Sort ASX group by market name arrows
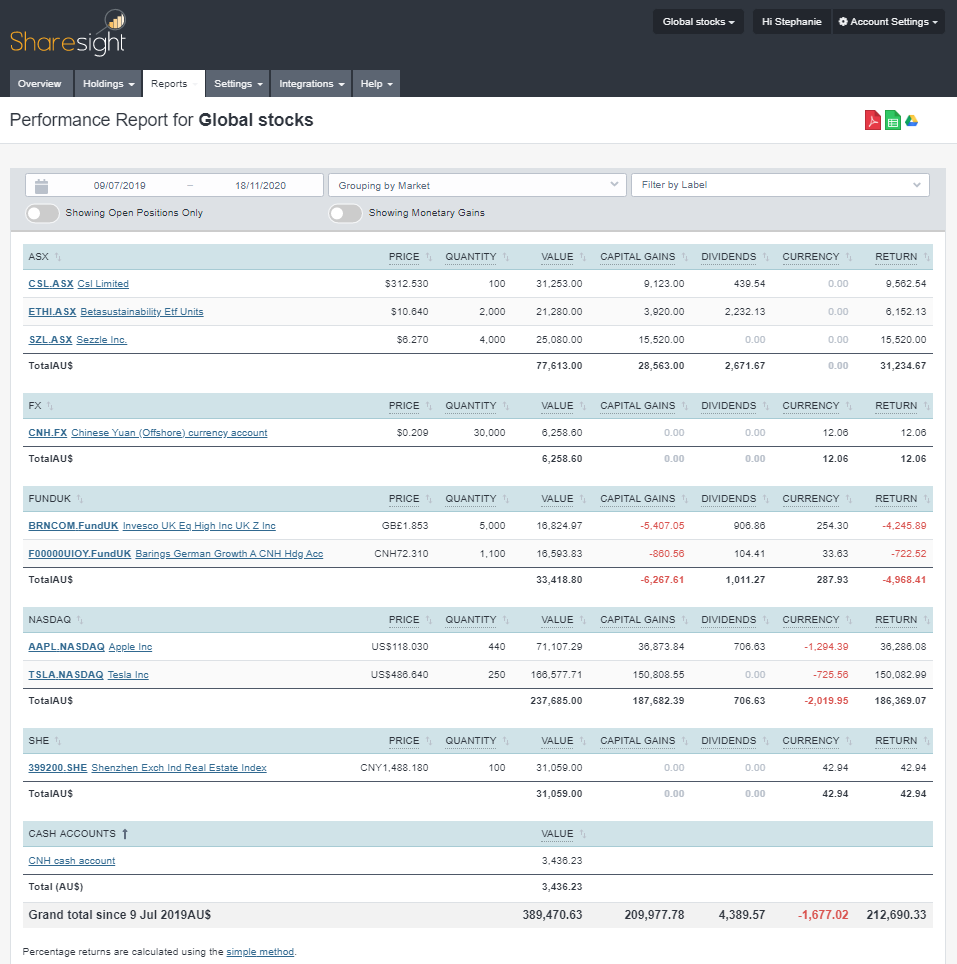957x964 pixels. 58,257
